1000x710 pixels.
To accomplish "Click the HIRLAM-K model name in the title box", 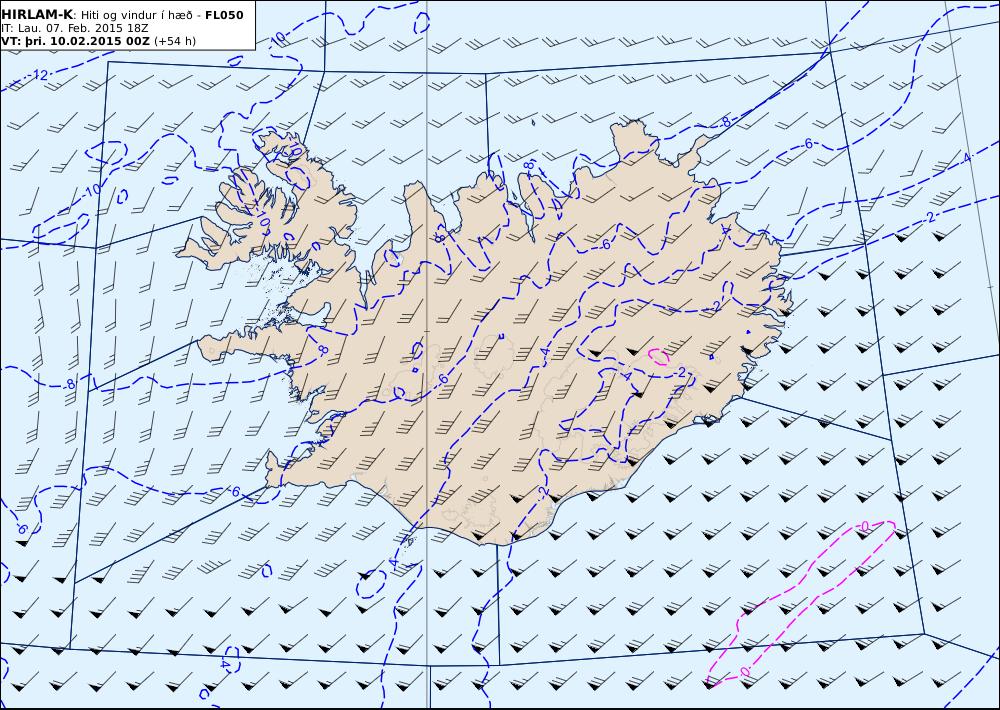I will click(x=37, y=14).
